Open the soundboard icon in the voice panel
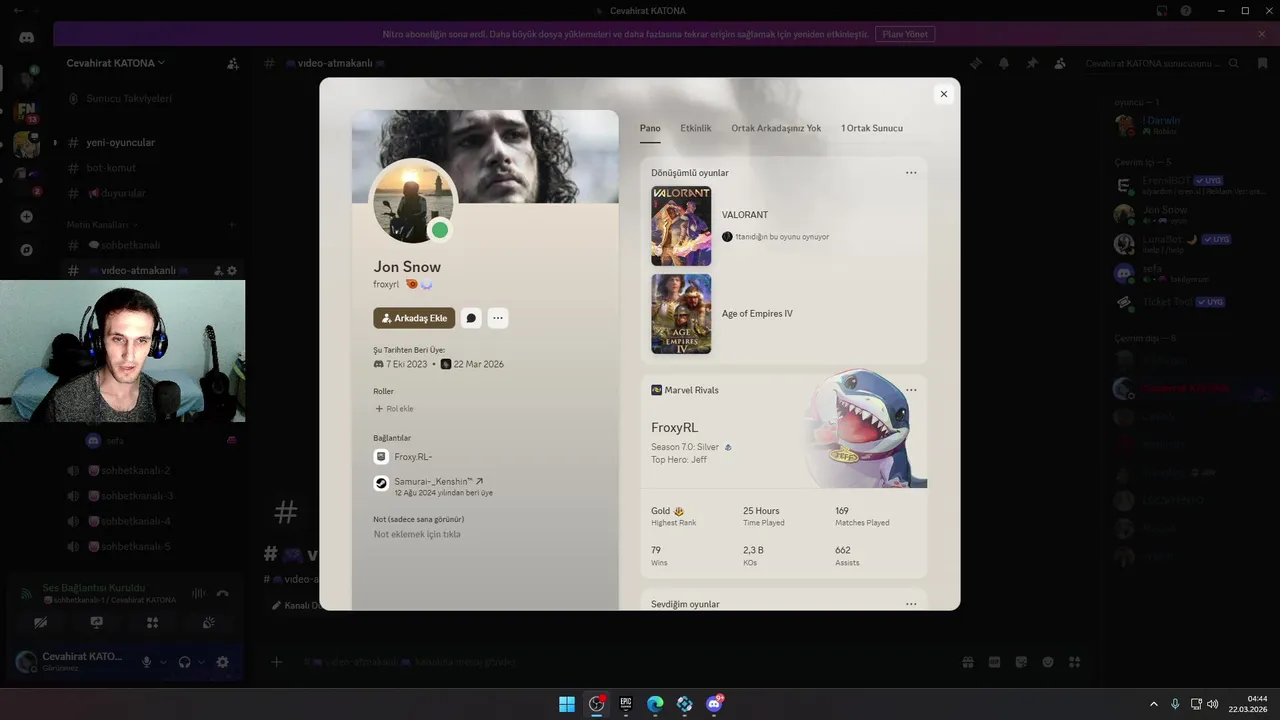This screenshot has width=1280, height=720. click(208, 622)
